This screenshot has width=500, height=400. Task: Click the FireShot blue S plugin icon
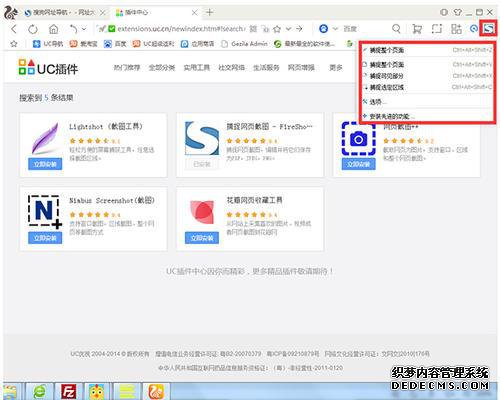[202, 138]
